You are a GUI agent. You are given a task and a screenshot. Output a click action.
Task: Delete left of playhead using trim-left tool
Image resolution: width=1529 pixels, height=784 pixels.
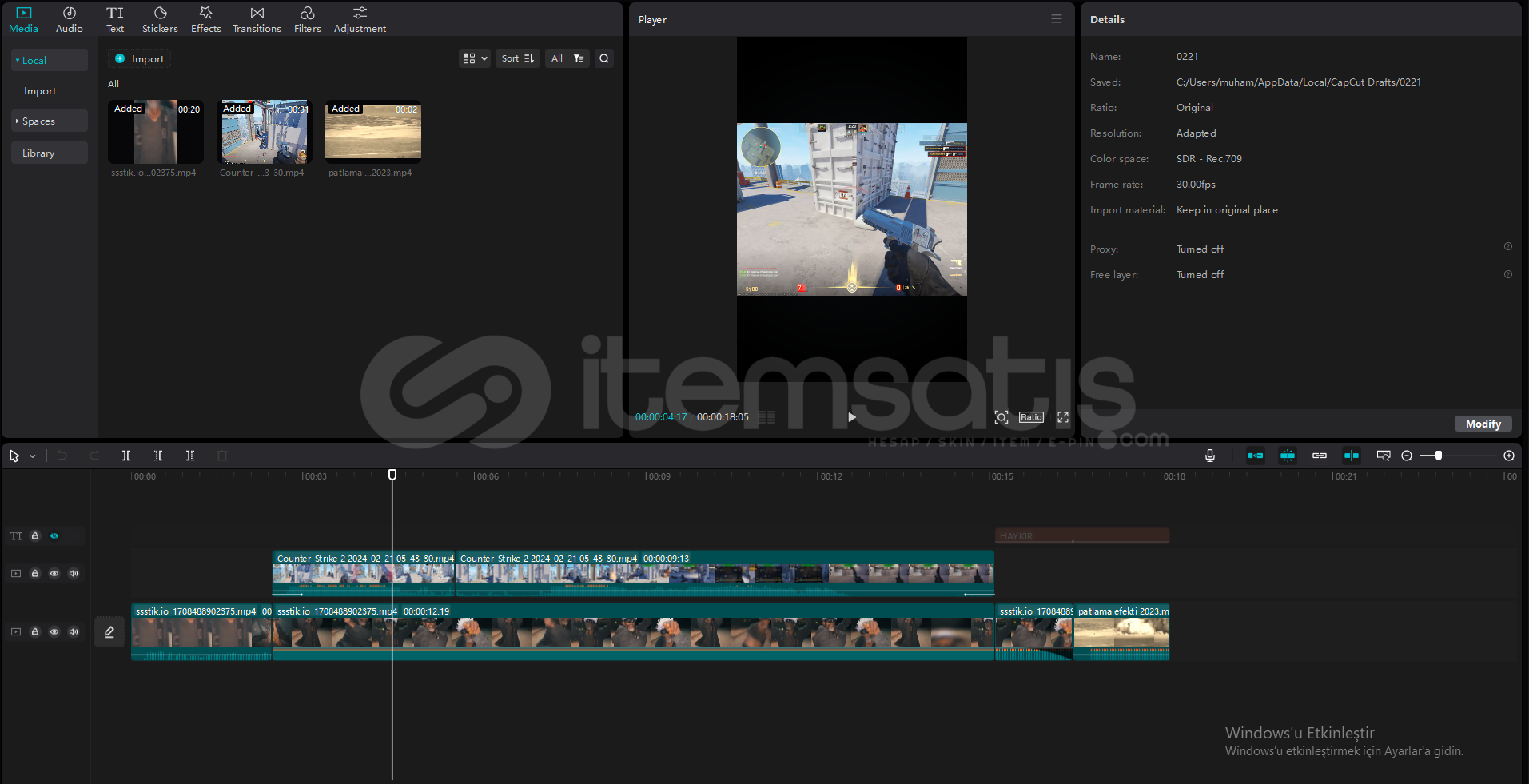pyautogui.click(x=158, y=456)
